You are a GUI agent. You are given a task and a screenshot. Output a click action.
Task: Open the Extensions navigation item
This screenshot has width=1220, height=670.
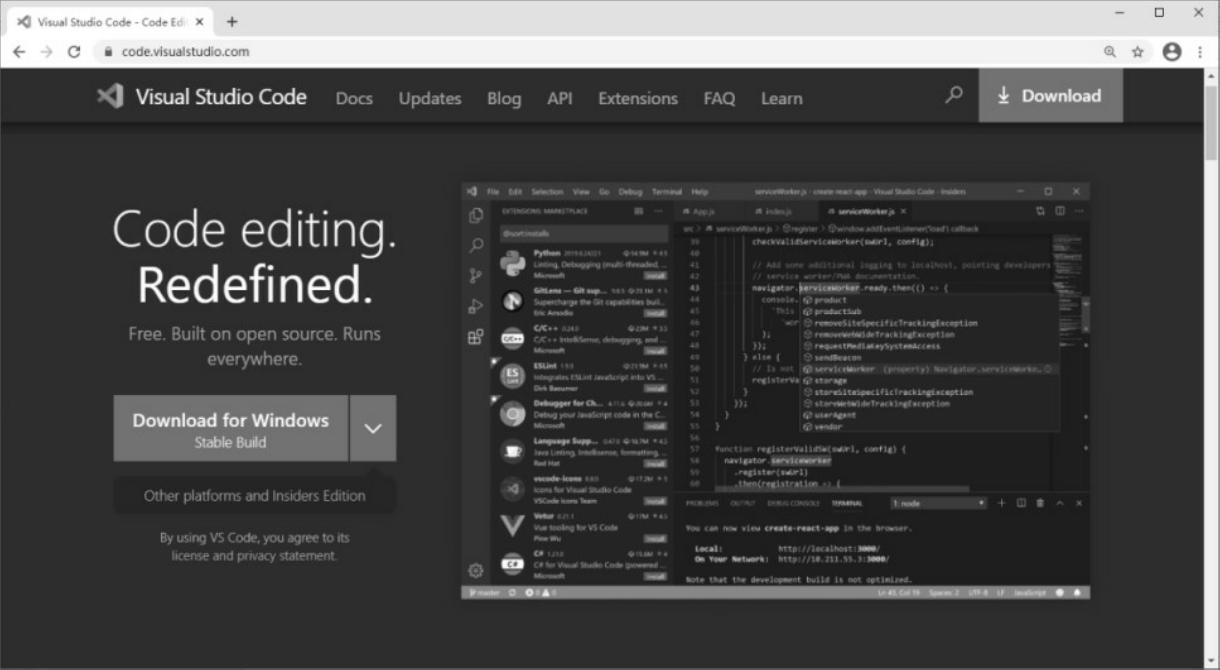(638, 98)
